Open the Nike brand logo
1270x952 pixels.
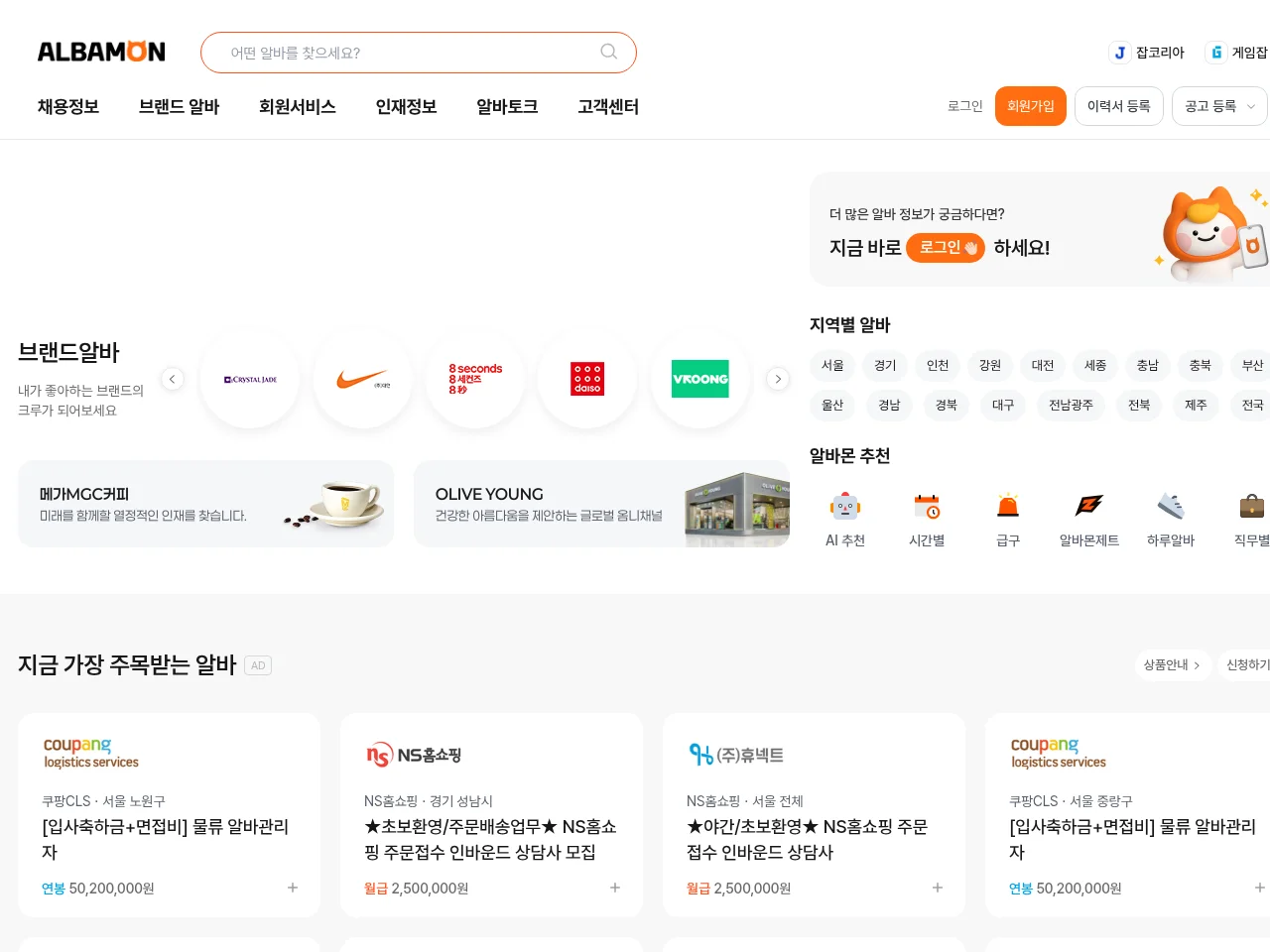pos(362,379)
